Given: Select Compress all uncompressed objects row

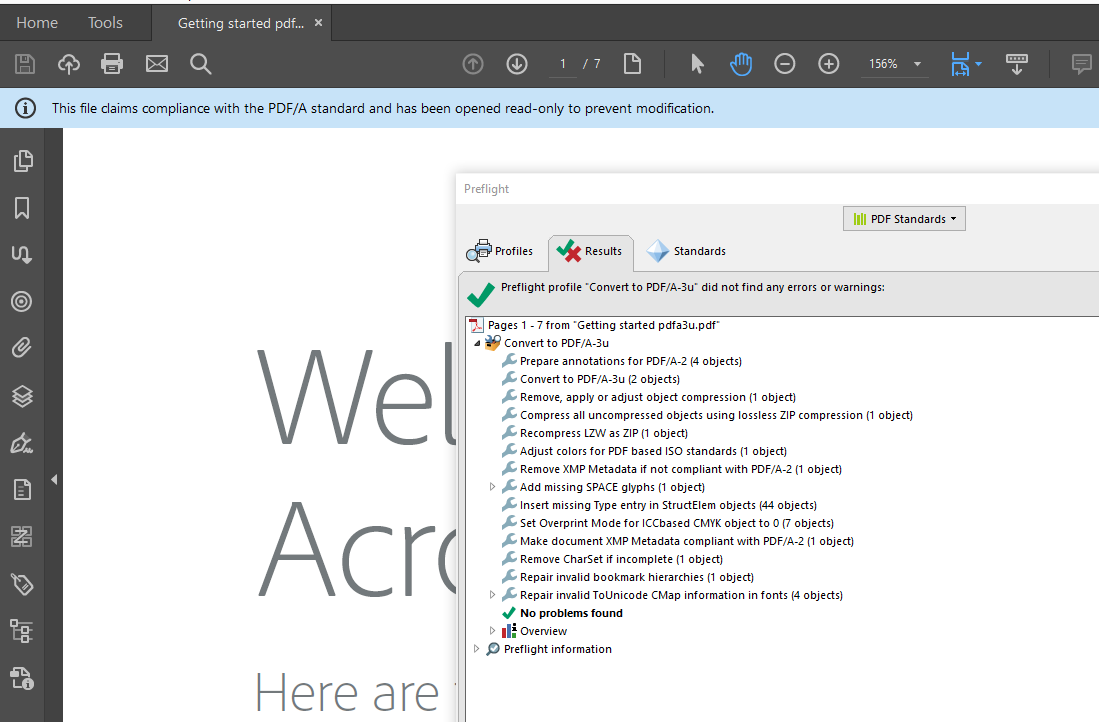Looking at the screenshot, I should pyautogui.click(x=707, y=416).
